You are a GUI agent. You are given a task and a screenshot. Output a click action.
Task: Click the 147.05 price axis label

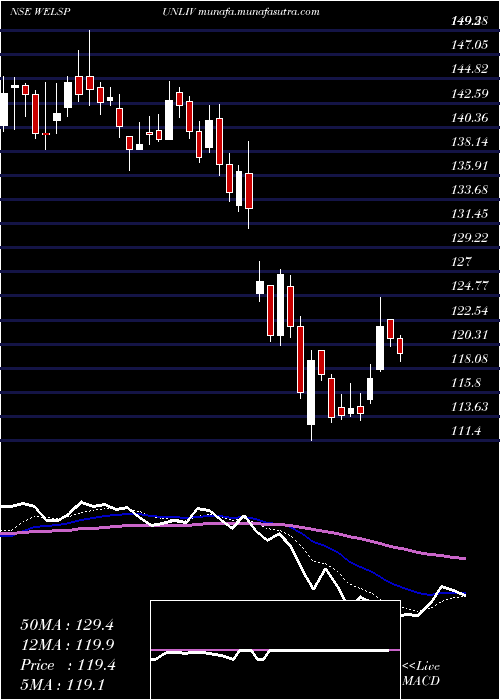(468, 45)
